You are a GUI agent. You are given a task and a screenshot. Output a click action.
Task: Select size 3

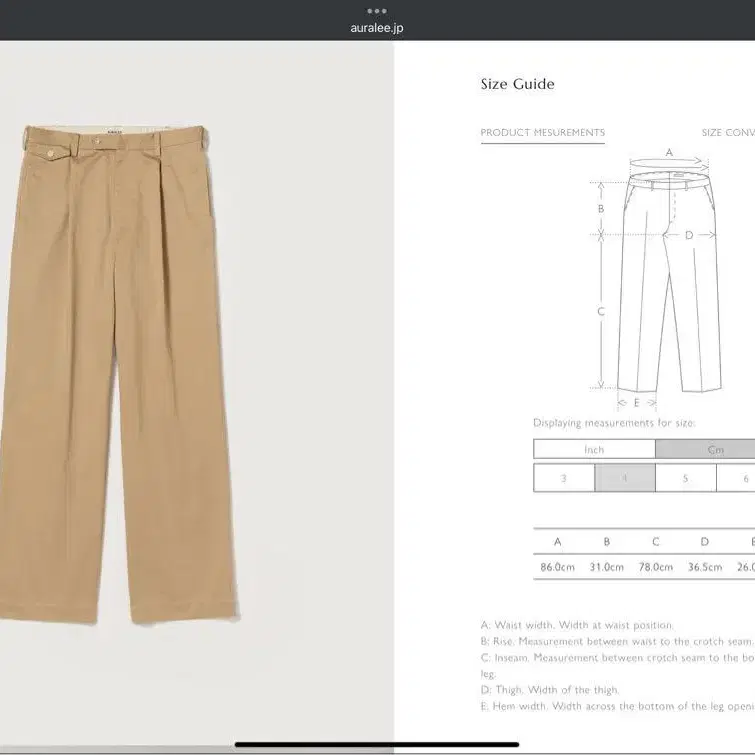point(564,478)
